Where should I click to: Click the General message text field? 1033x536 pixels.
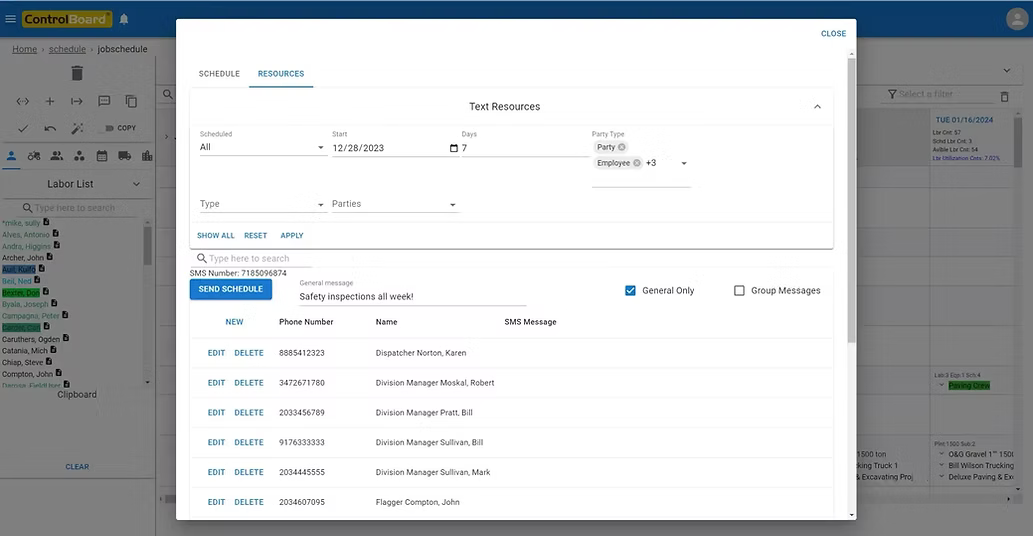412,297
